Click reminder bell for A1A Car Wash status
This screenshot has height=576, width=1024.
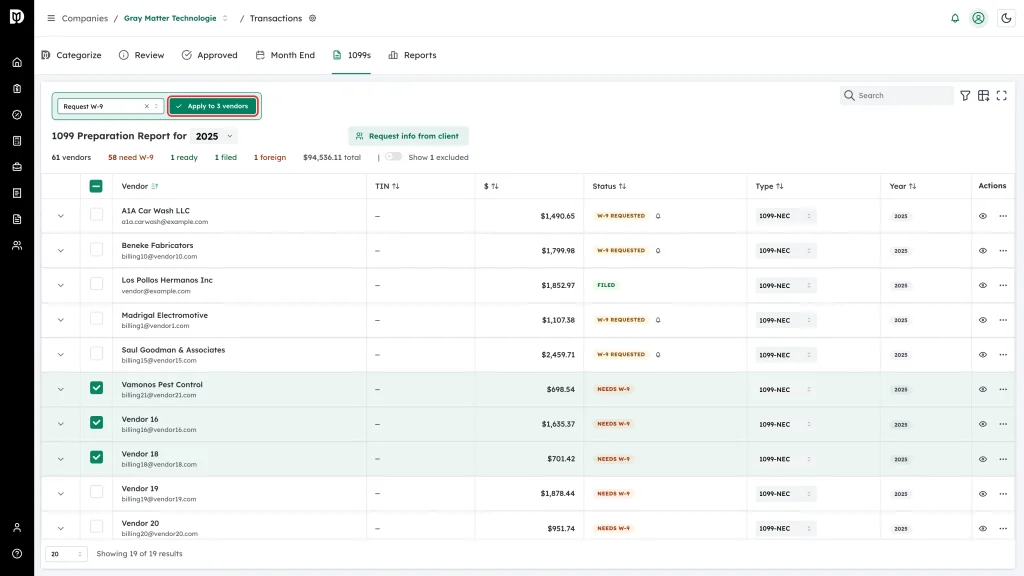pyautogui.click(x=658, y=216)
